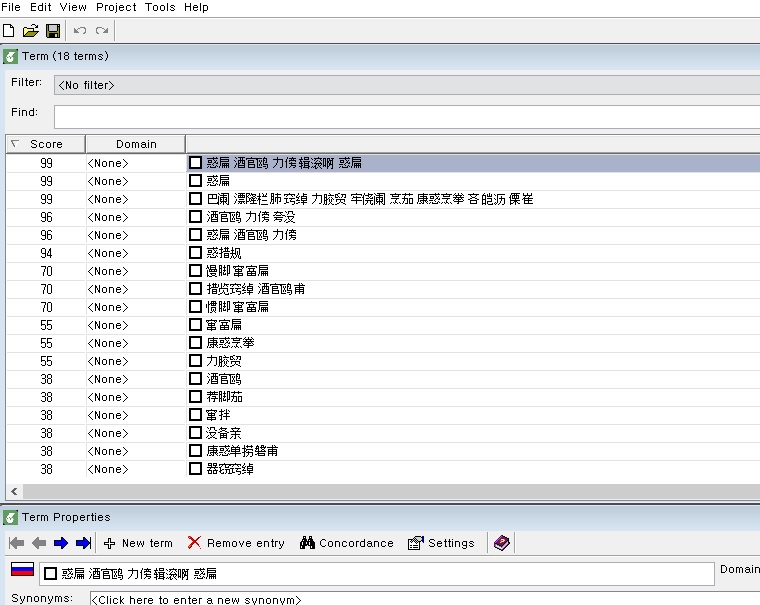Click the Undo arrow icon
Viewport: 760px width, 605px height.
[x=80, y=31]
